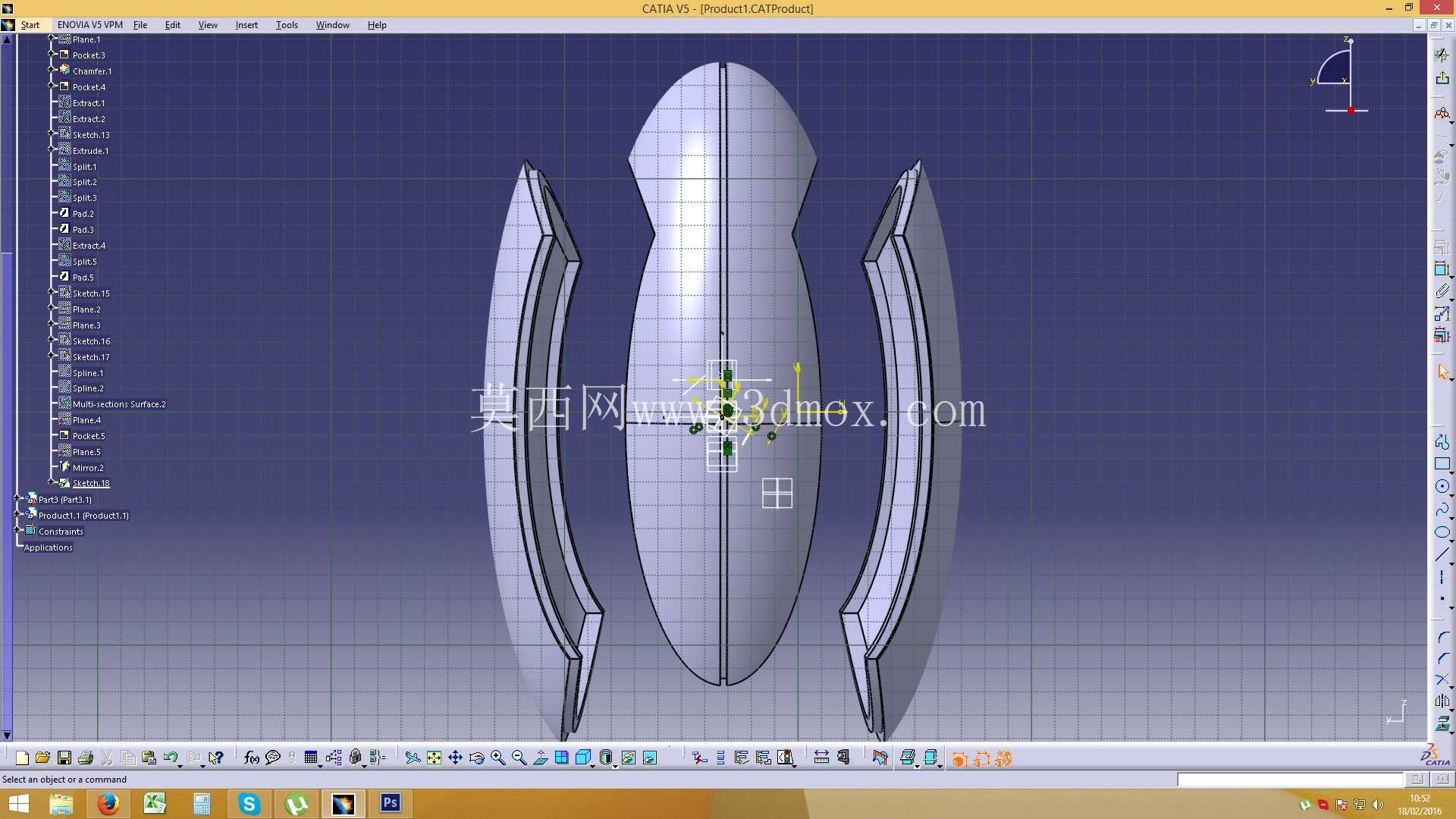Open the File menu
Viewport: 1456px width, 819px height.
pos(140,25)
